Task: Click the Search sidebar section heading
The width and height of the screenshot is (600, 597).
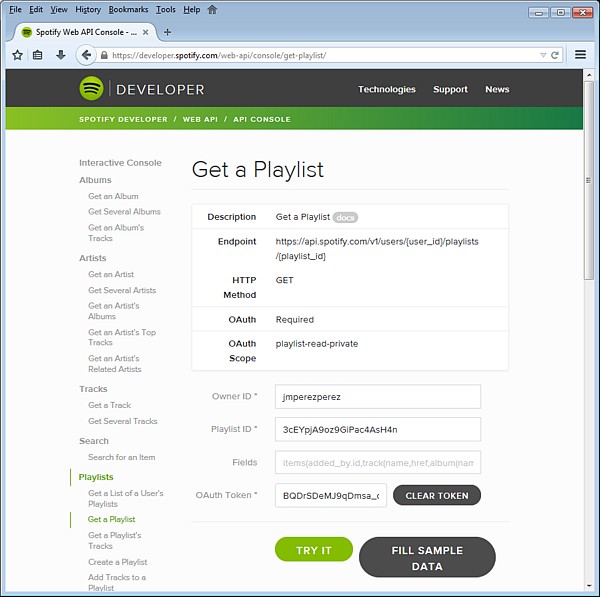Action: tap(94, 441)
